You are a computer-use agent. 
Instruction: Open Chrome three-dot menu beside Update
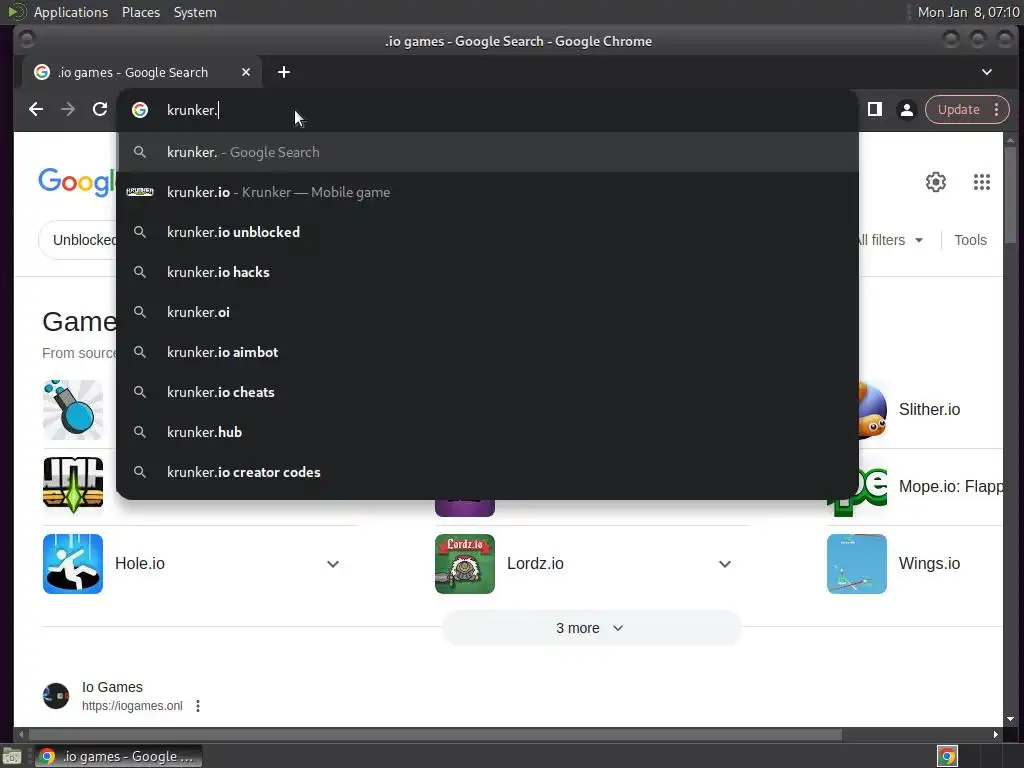pyautogui.click(x=997, y=110)
